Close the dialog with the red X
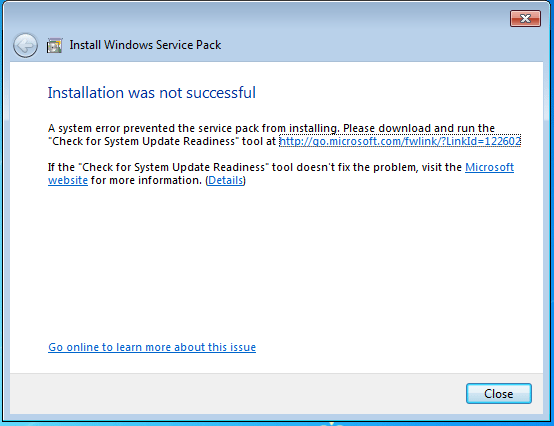The image size is (554, 426). [x=525, y=18]
